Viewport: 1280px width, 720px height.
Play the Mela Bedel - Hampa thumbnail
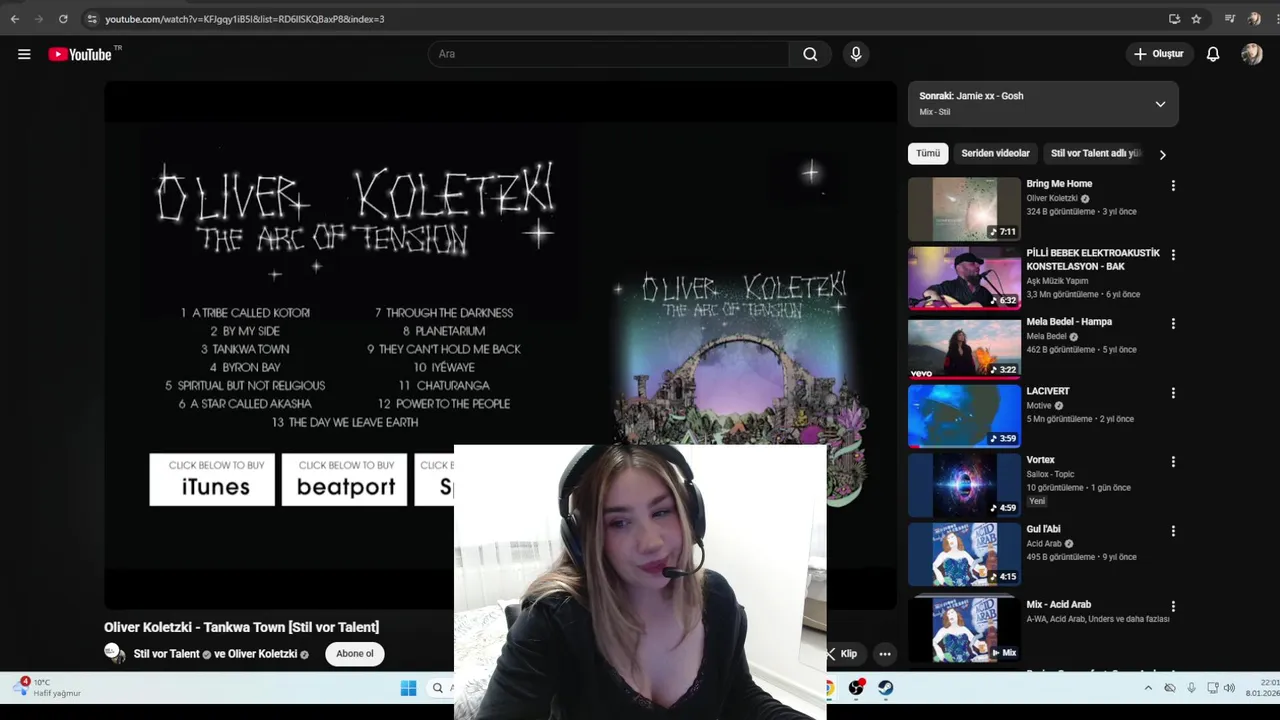[964, 347]
